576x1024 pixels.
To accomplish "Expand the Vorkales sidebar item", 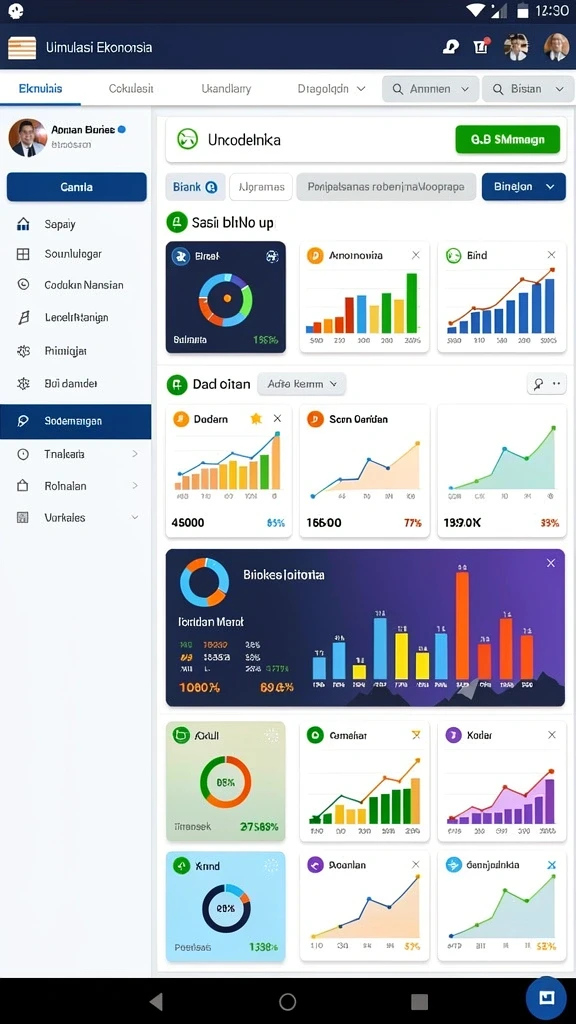I will pyautogui.click(x=76, y=517).
